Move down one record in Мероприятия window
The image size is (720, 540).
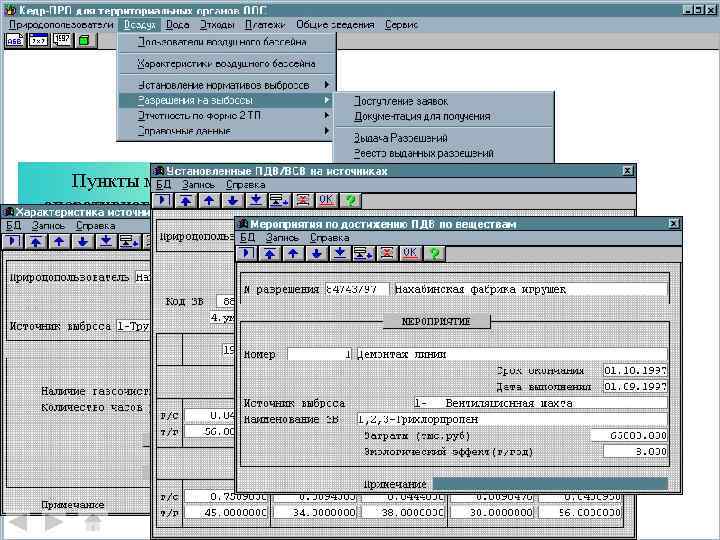click(x=317, y=253)
